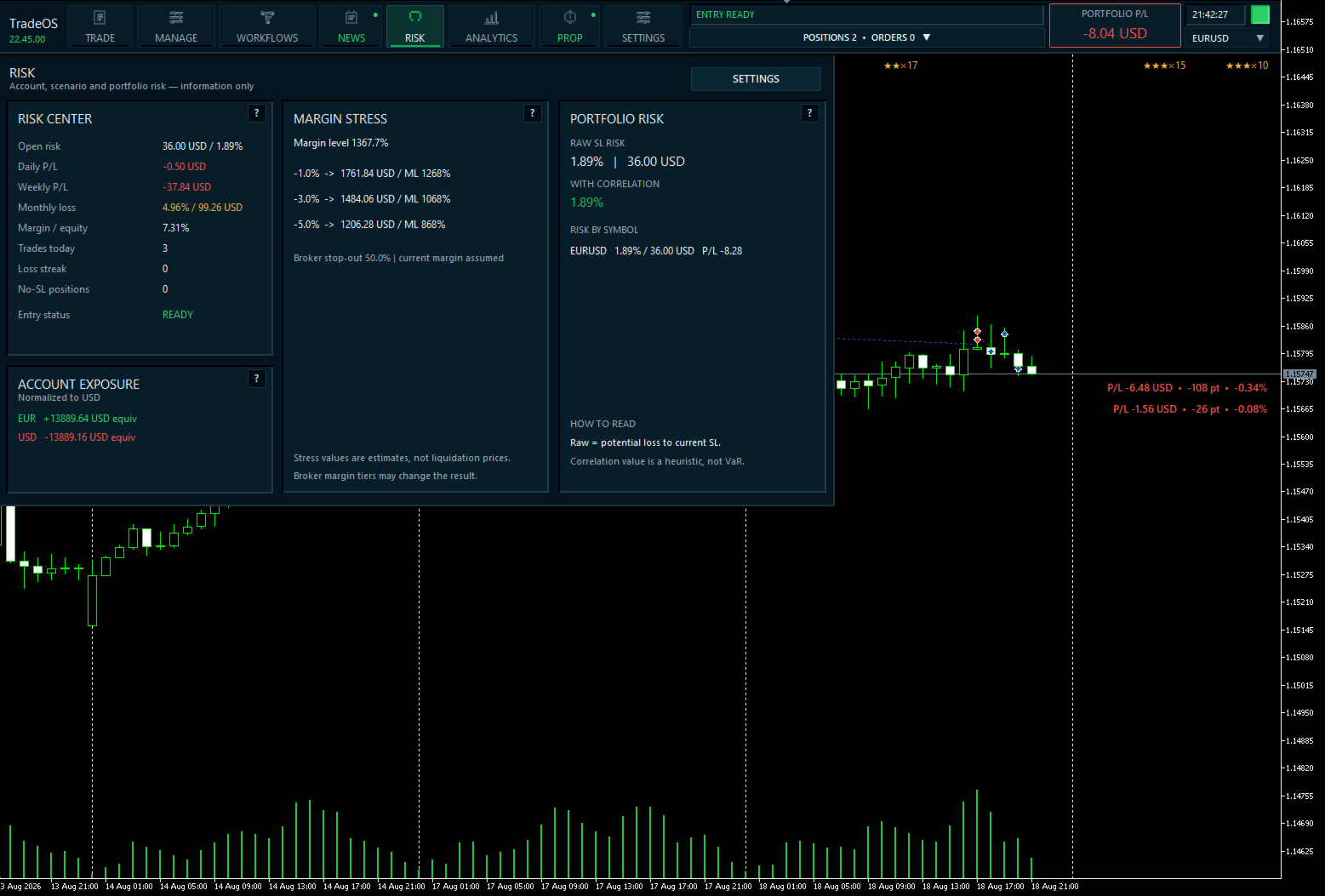Show help for the Margin Stress panel

point(533,113)
